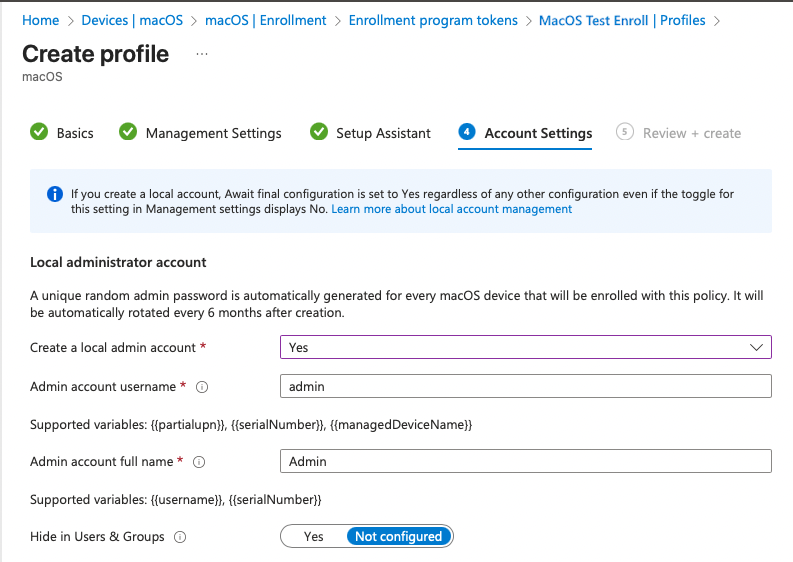Switch to the Basics tab

point(75,133)
